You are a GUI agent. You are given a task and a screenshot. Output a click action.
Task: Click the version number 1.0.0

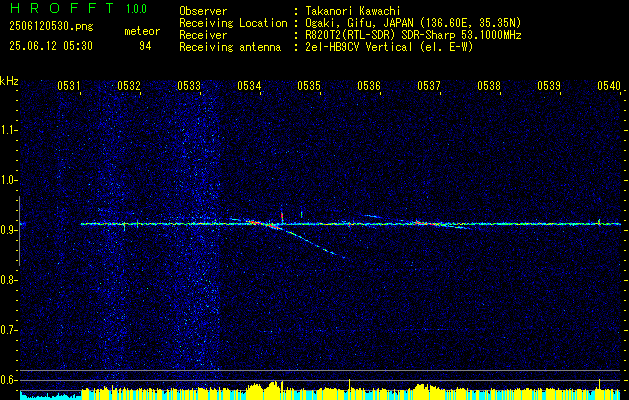coord(136,8)
